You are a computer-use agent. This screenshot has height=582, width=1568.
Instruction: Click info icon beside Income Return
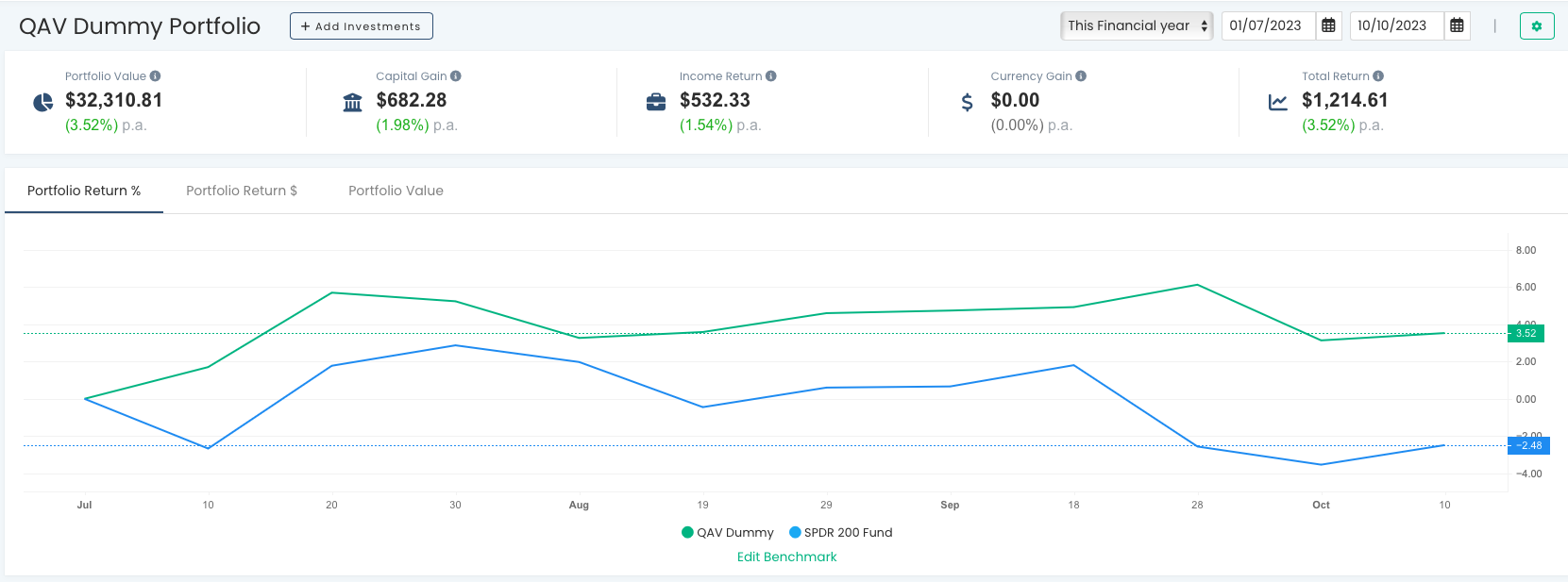[x=771, y=76]
